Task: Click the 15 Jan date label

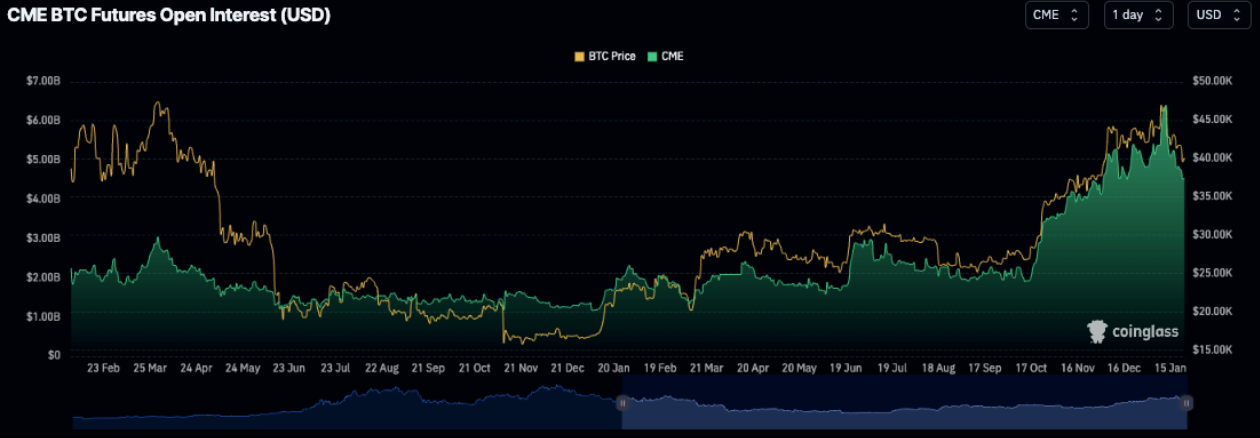Action: (x=1172, y=368)
